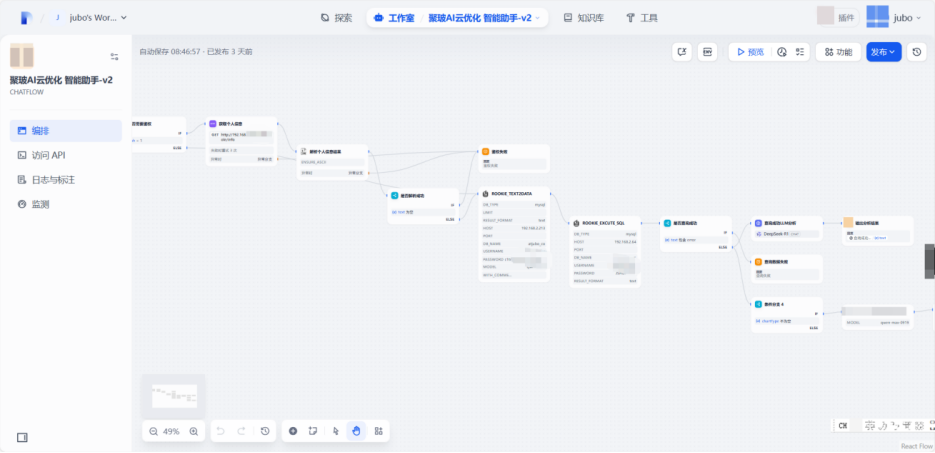Select 访问 API in the sidebar
This screenshot has height=453, width=935.
pyautogui.click(x=48, y=155)
